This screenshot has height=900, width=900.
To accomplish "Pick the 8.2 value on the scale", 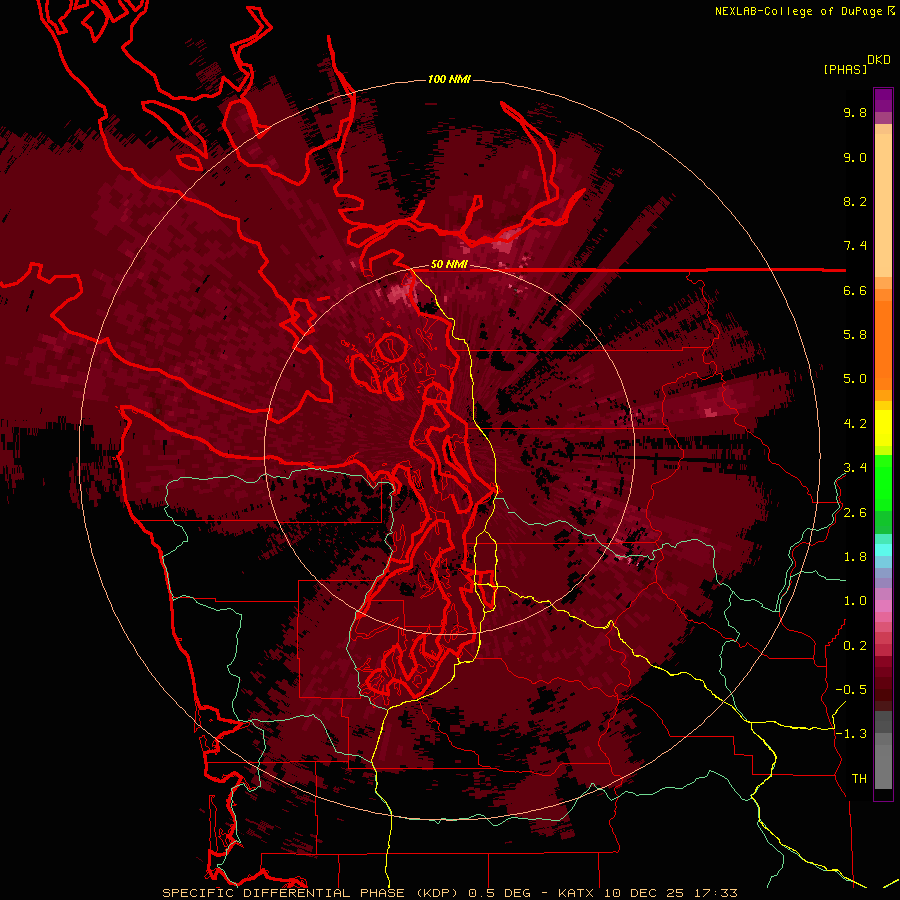I will (x=855, y=201).
